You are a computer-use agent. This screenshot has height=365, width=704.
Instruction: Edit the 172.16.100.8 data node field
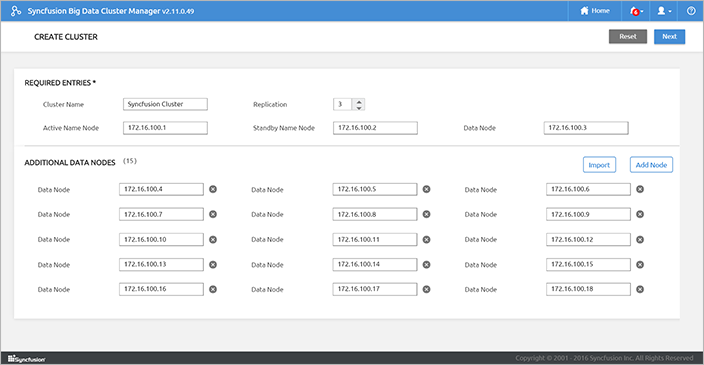[x=375, y=214]
